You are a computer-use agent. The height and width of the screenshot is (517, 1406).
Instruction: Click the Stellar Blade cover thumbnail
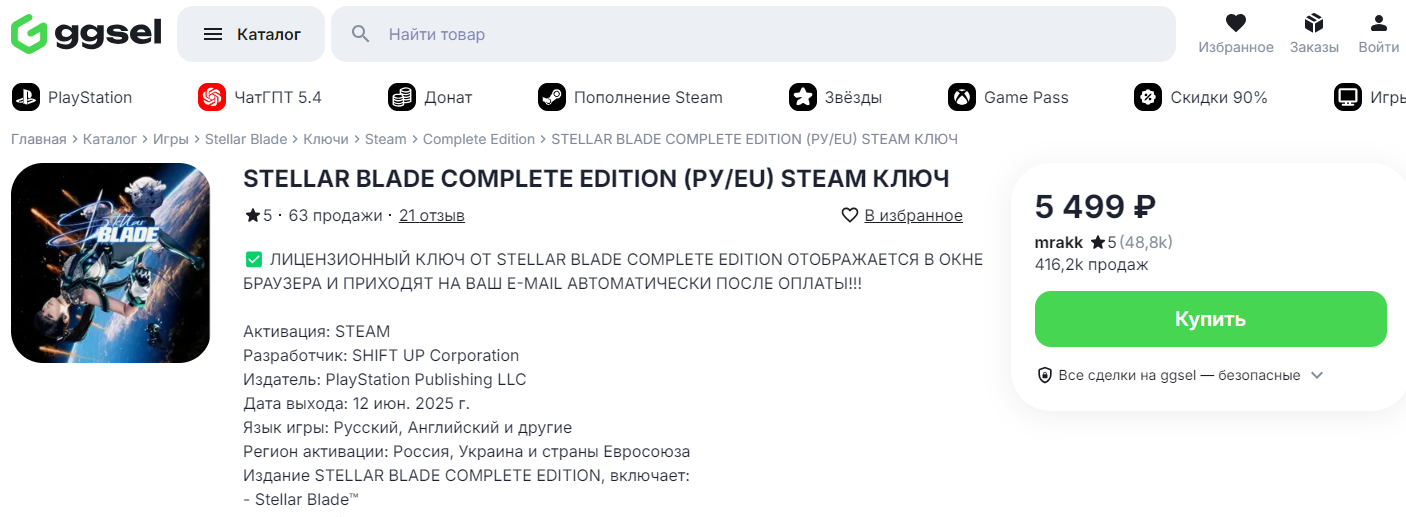click(110, 263)
